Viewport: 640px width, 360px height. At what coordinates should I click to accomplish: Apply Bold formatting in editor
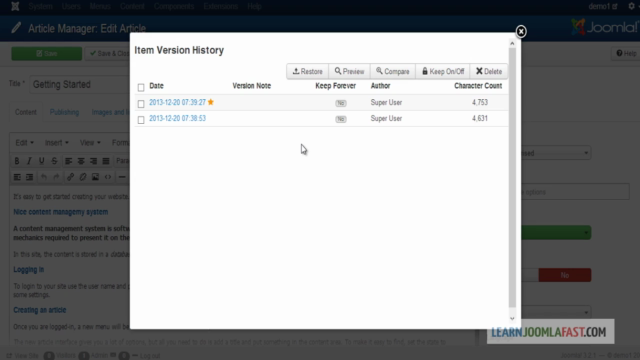[x=17, y=161]
